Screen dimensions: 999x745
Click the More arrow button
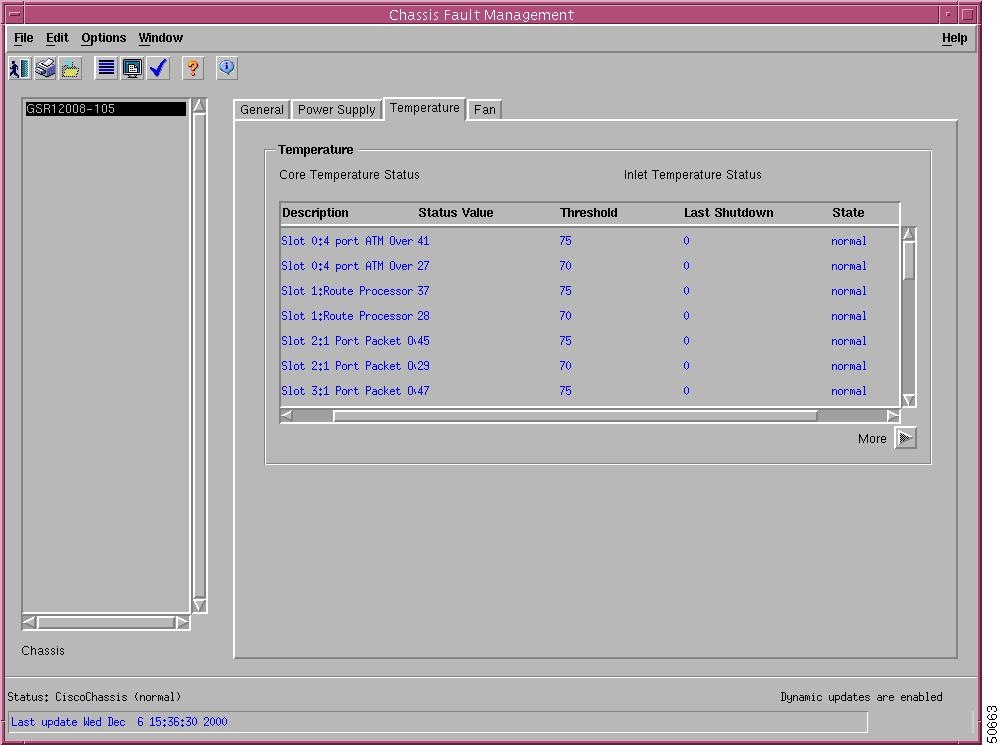point(905,438)
